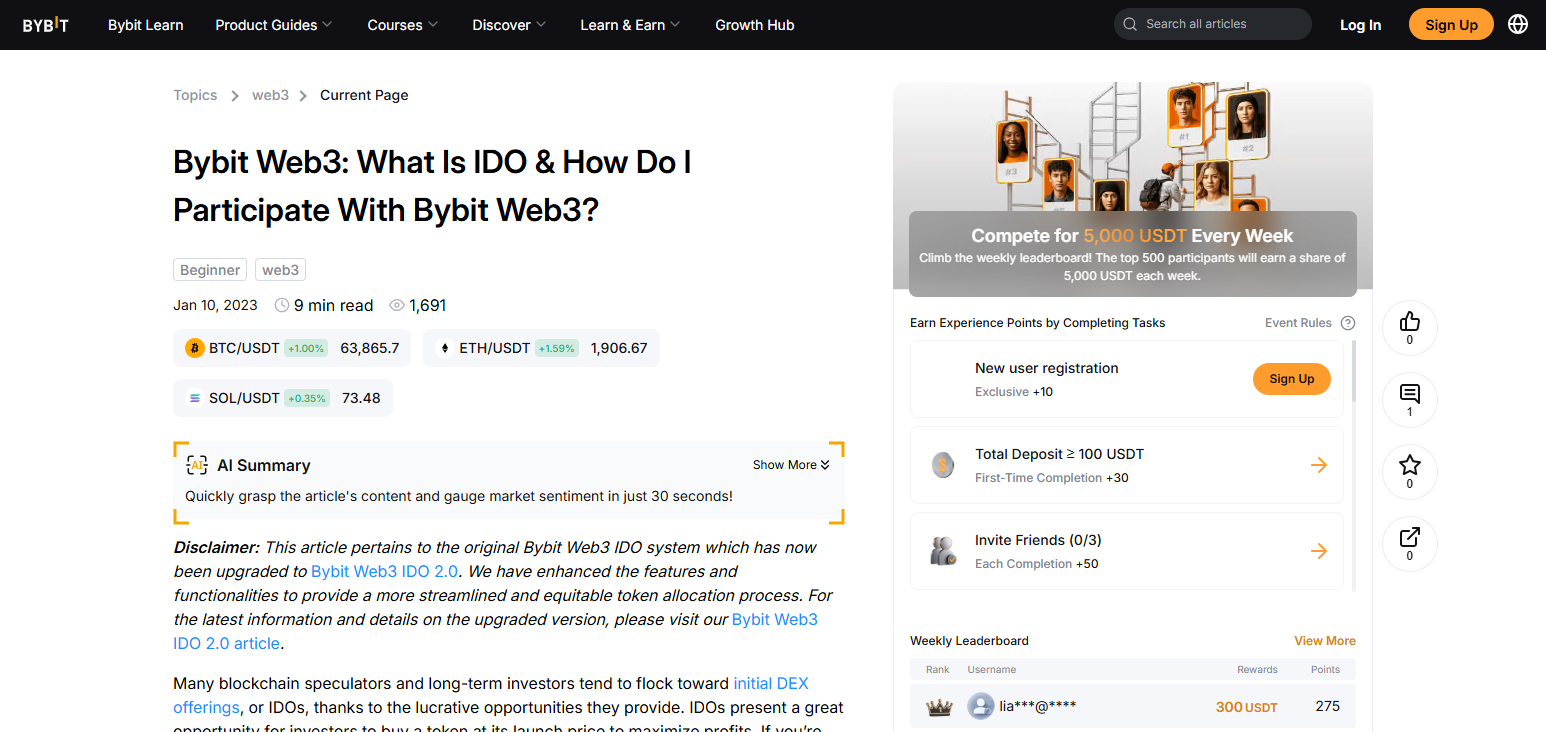1546x732 pixels.
Task: Open Growth Hub nav item
Action: pos(755,25)
